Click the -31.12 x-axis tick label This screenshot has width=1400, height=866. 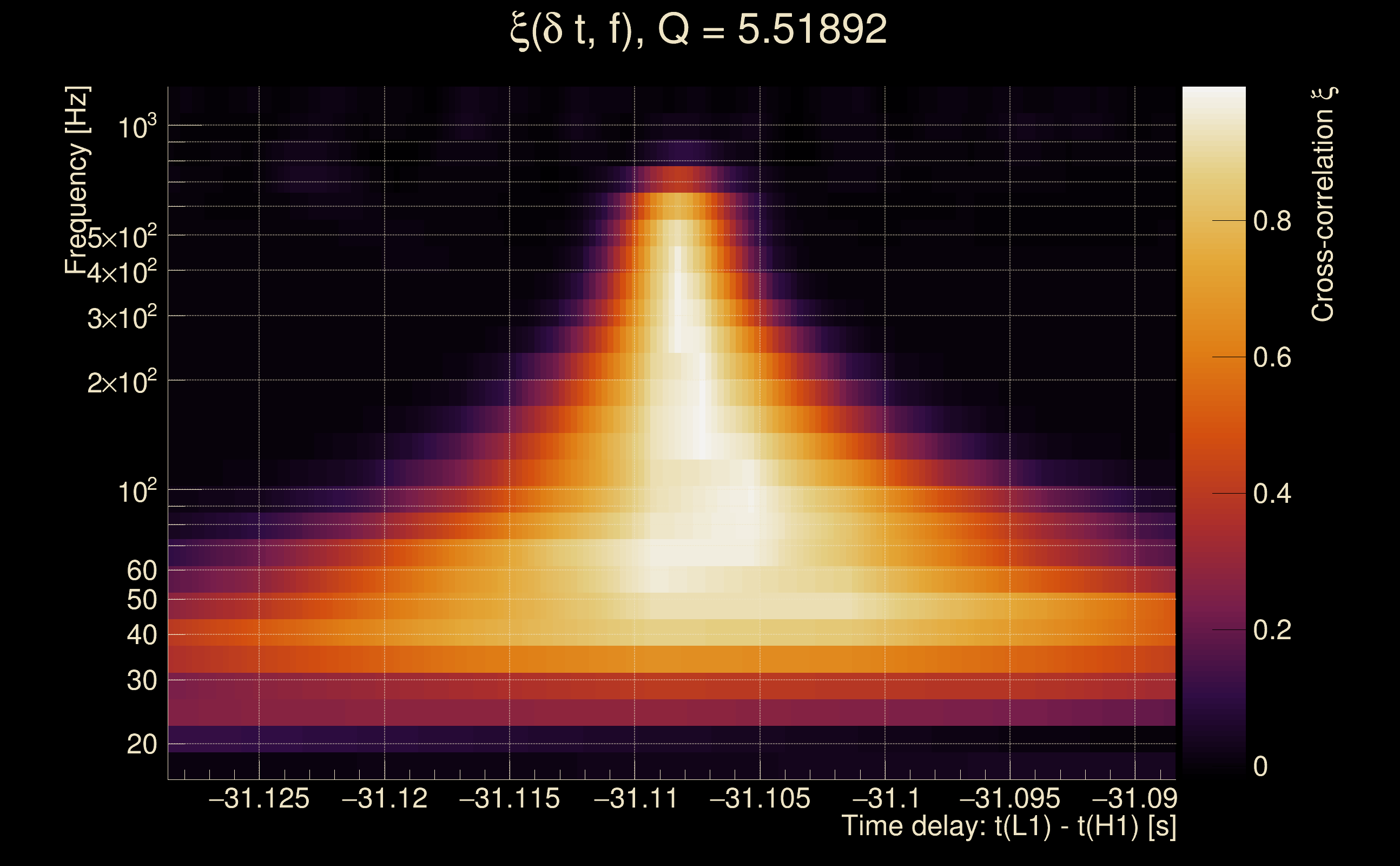[384, 799]
